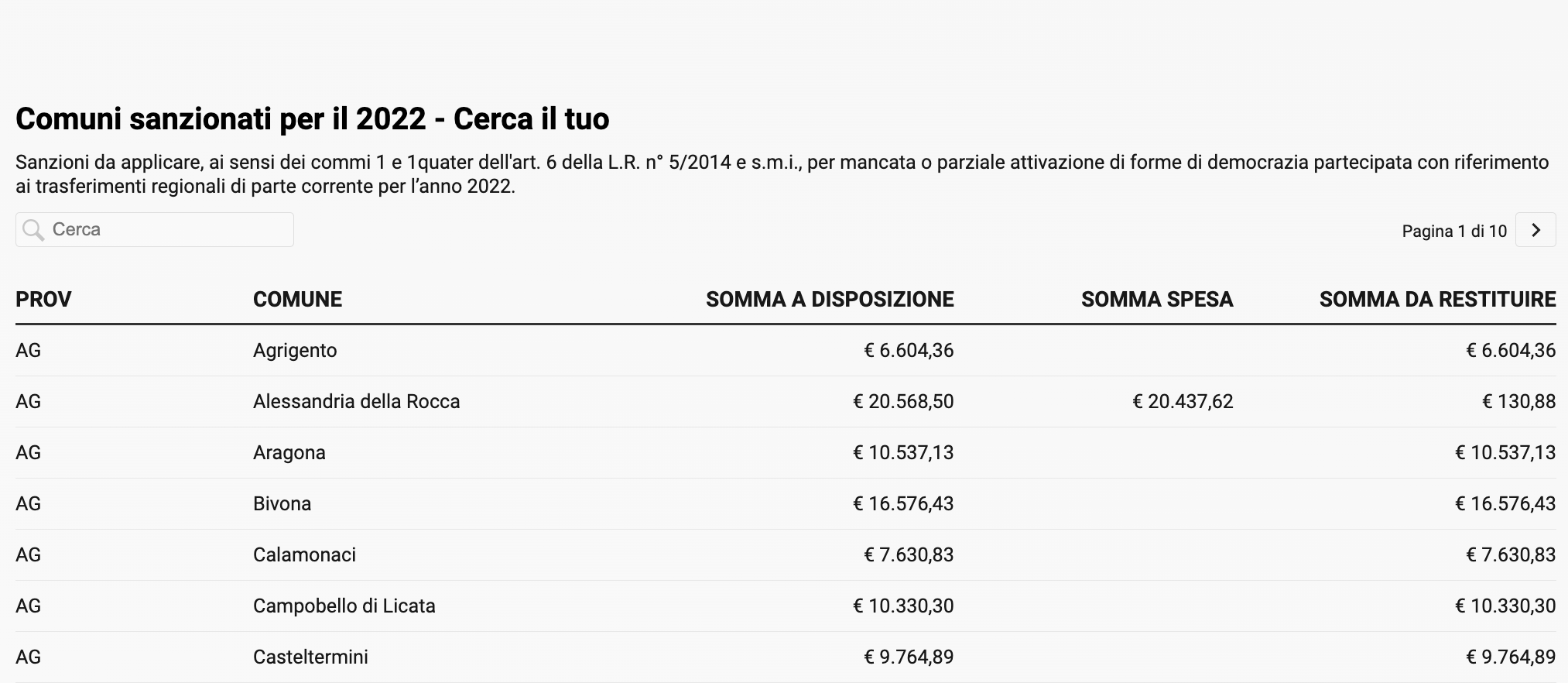Click the € 130,88 refund amount

[1518, 402]
